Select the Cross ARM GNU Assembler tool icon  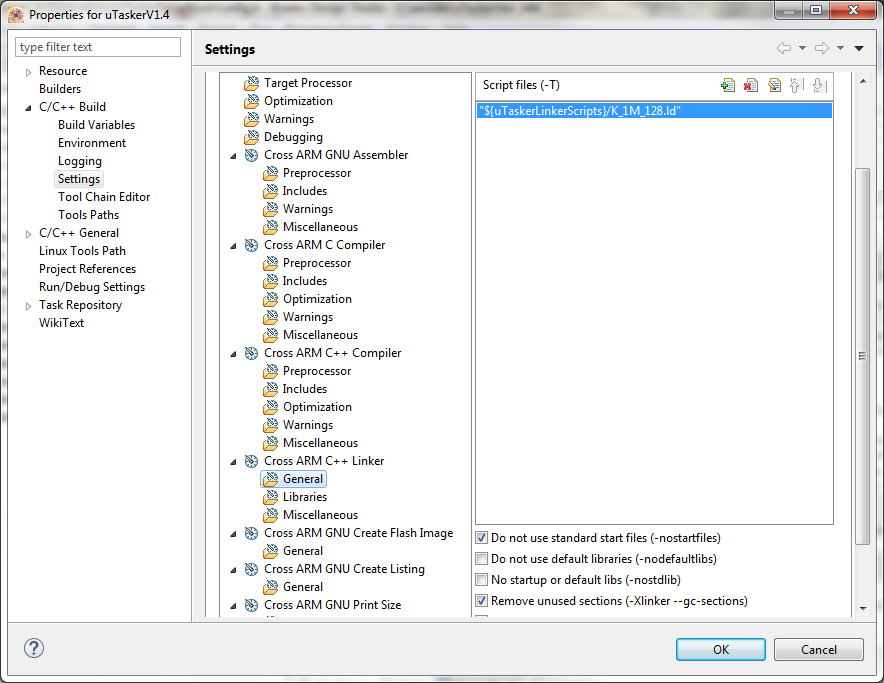tap(251, 155)
